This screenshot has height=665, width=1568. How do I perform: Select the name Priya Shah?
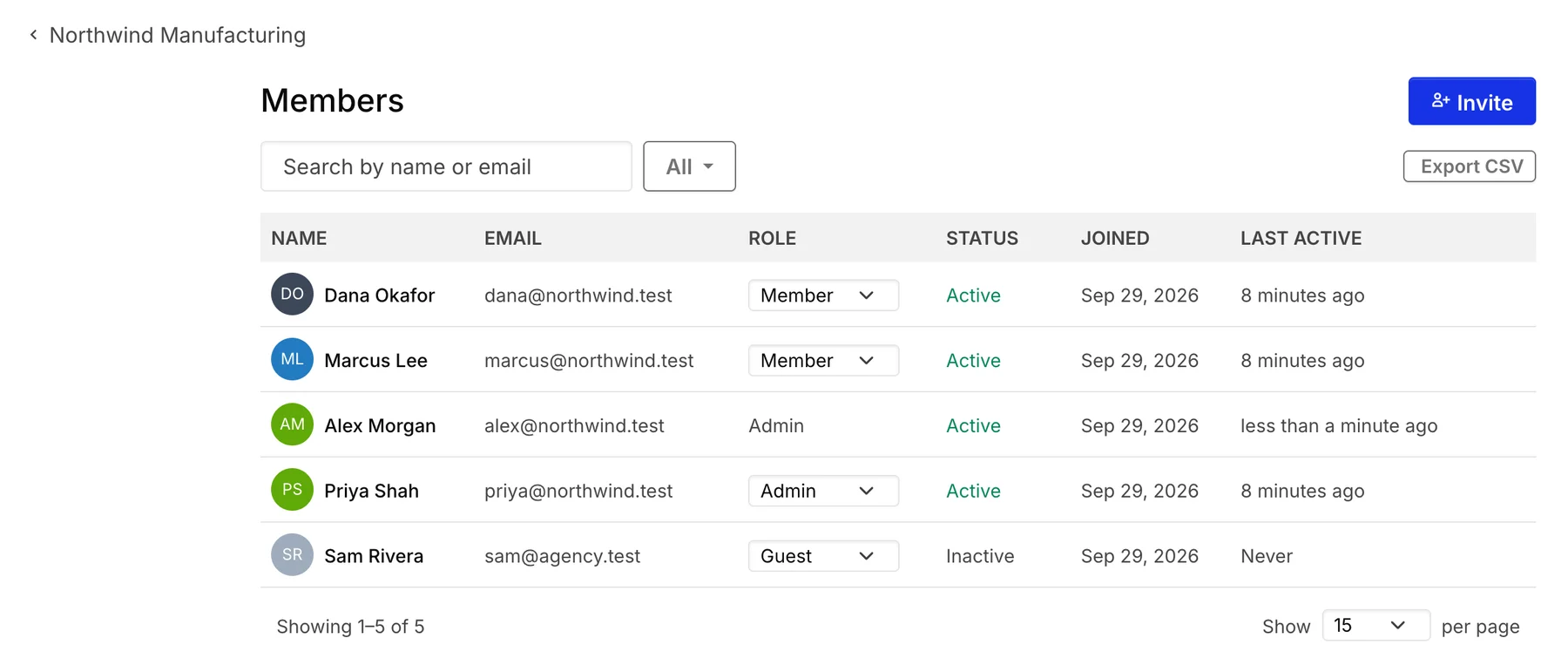point(371,491)
